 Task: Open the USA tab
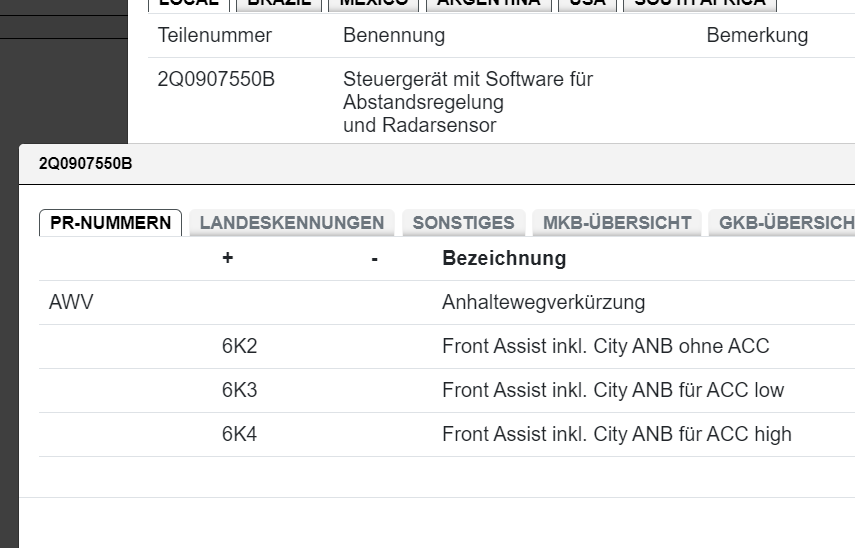click(x=585, y=3)
